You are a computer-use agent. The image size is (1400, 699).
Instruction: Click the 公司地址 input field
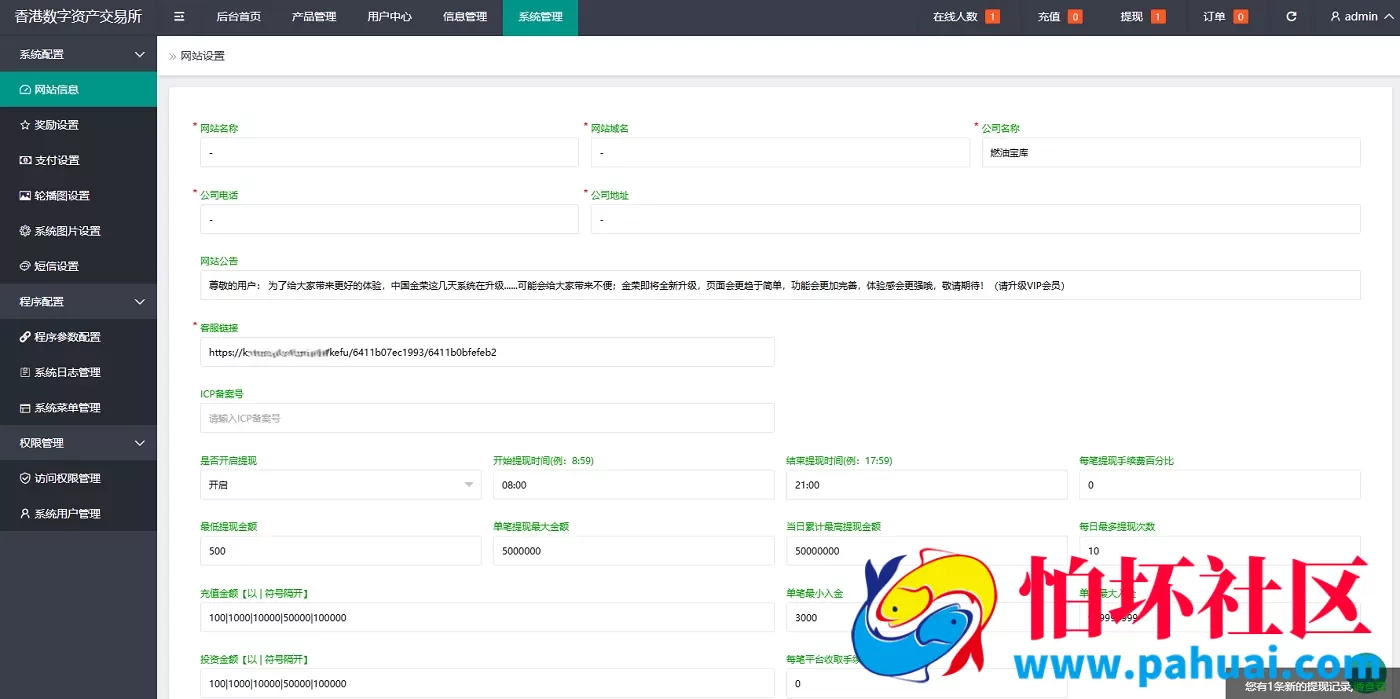coord(976,219)
